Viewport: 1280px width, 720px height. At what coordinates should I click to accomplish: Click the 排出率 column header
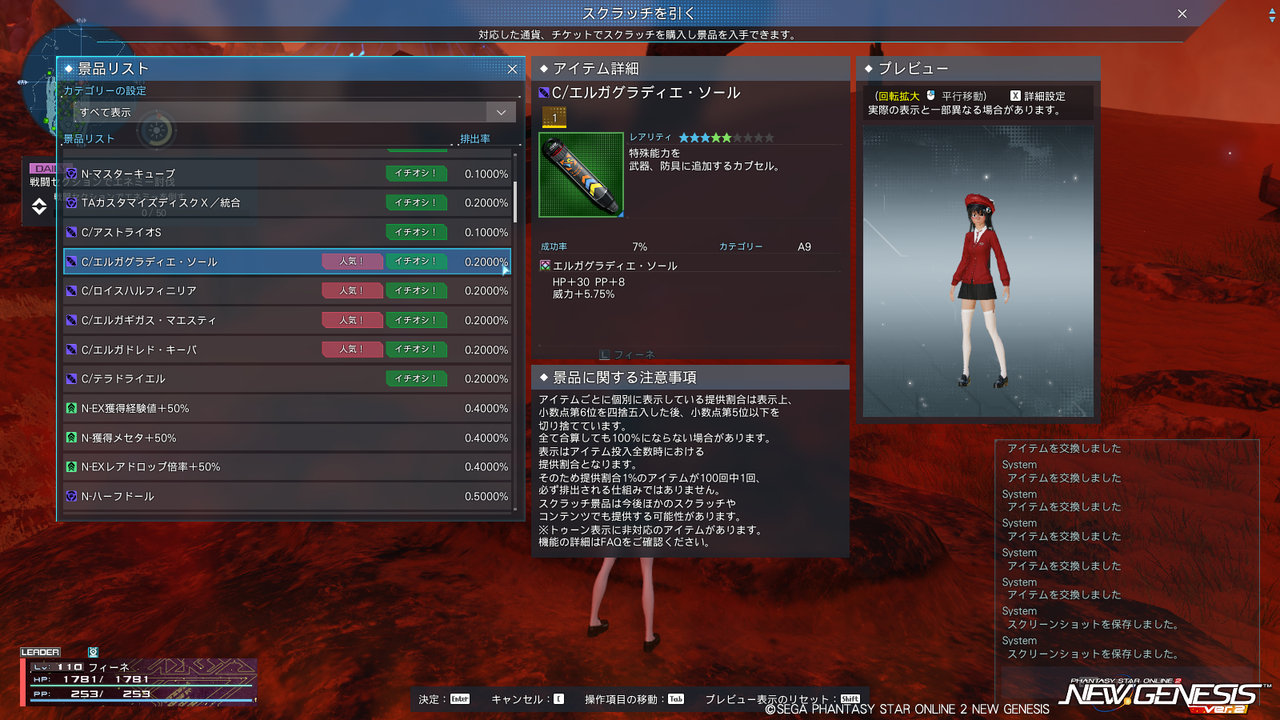(475, 139)
